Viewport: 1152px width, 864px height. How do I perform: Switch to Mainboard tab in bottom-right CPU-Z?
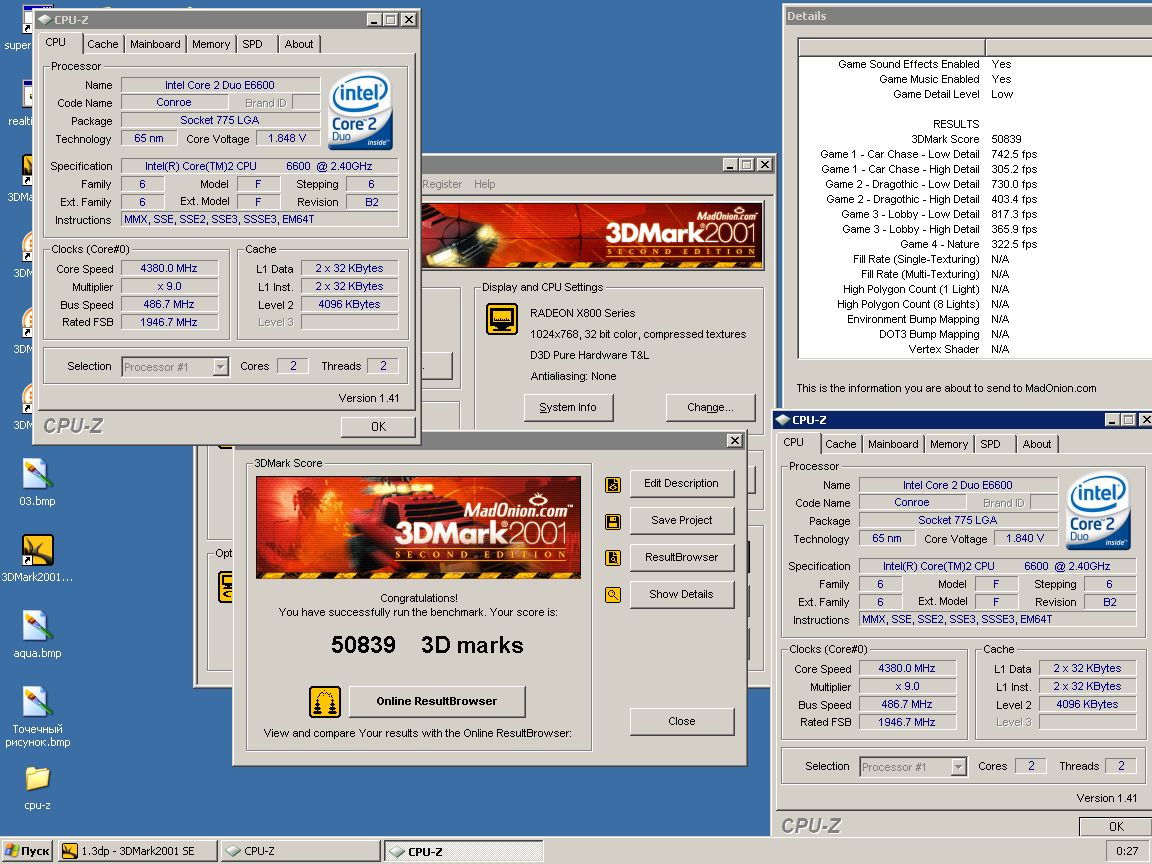(893, 444)
